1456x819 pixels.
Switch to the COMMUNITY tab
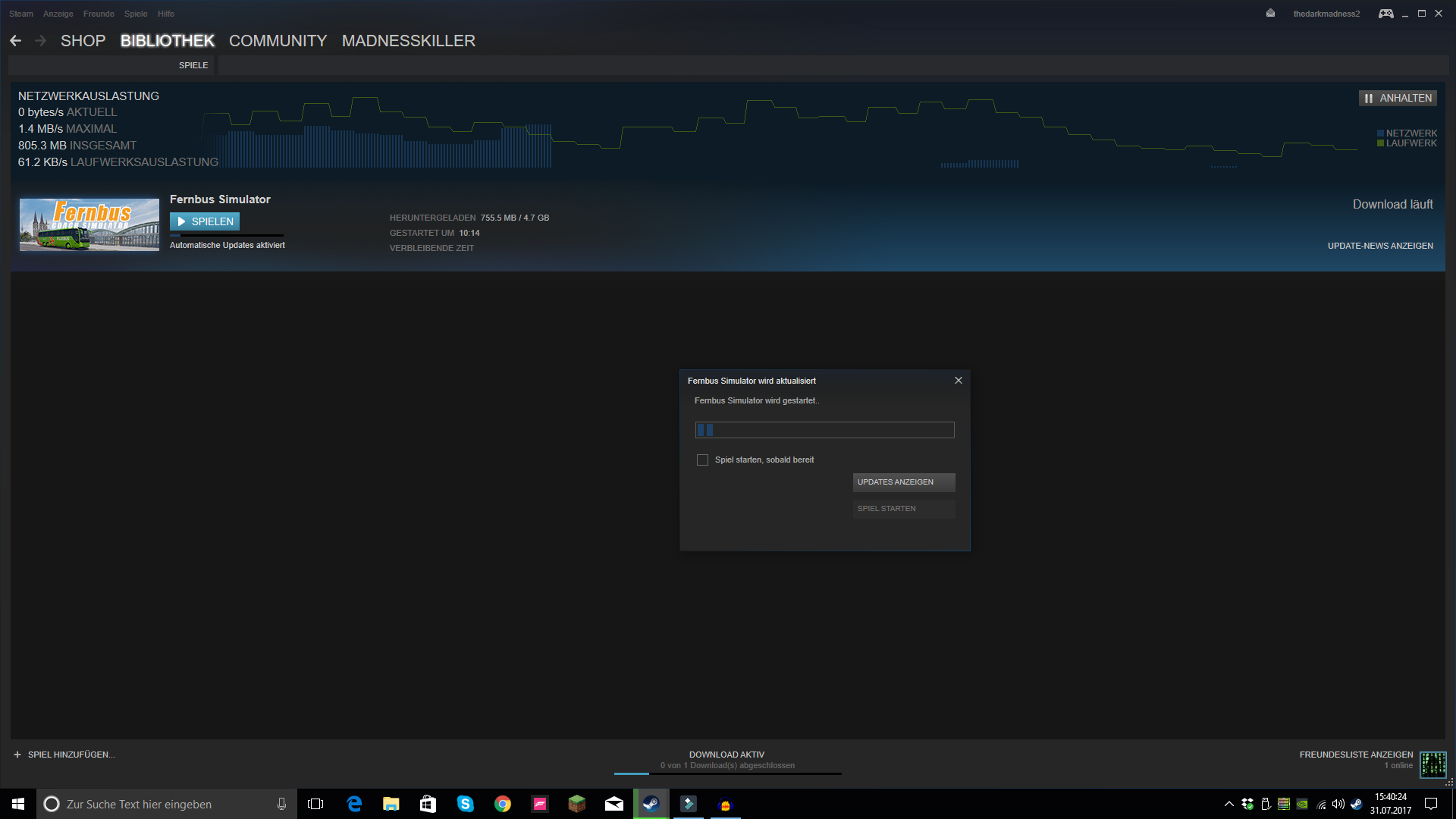pos(278,41)
